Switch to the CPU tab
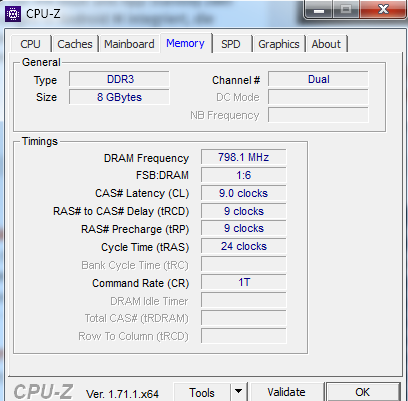 coord(30,44)
